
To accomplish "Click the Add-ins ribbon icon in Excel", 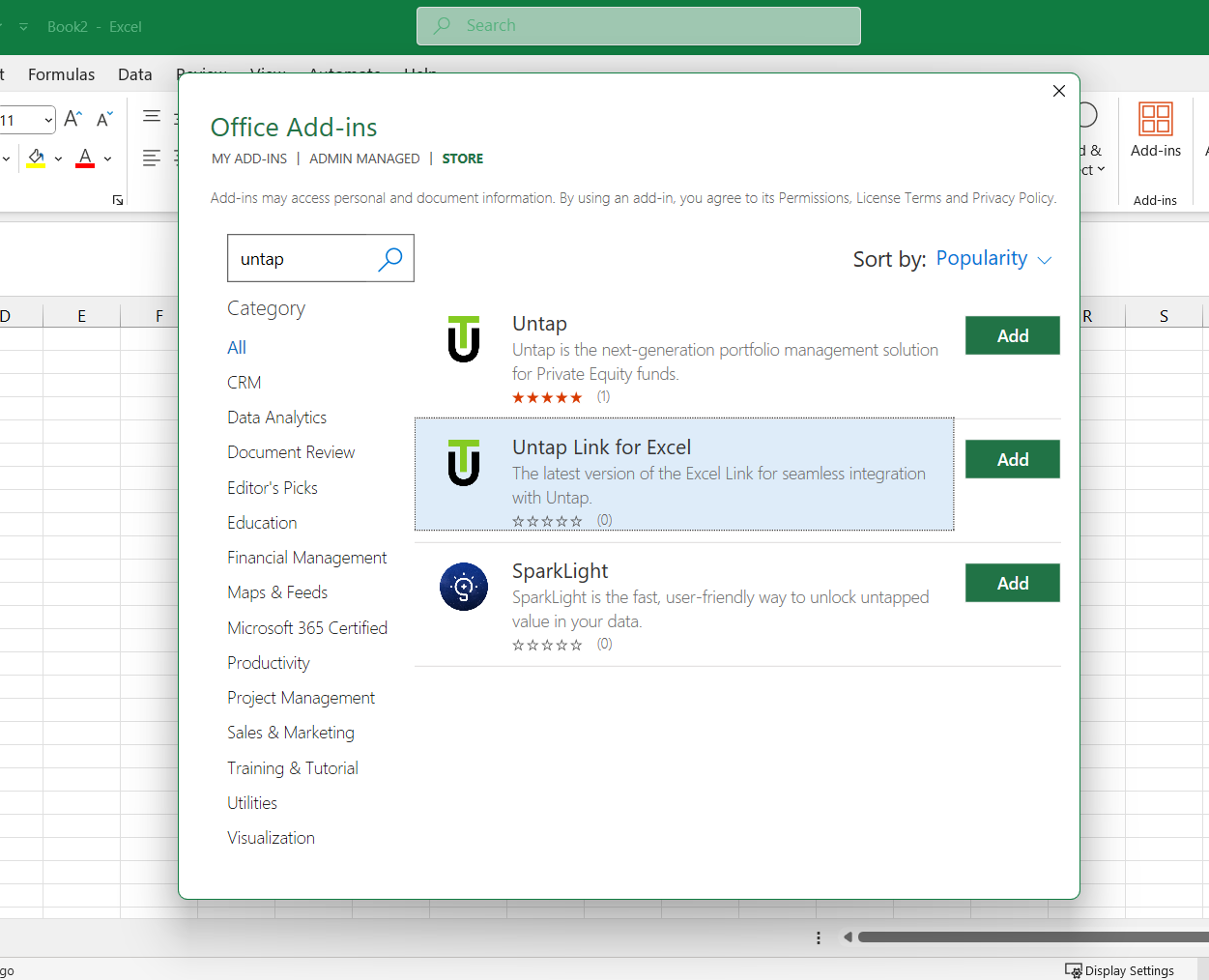I will tap(1156, 119).
